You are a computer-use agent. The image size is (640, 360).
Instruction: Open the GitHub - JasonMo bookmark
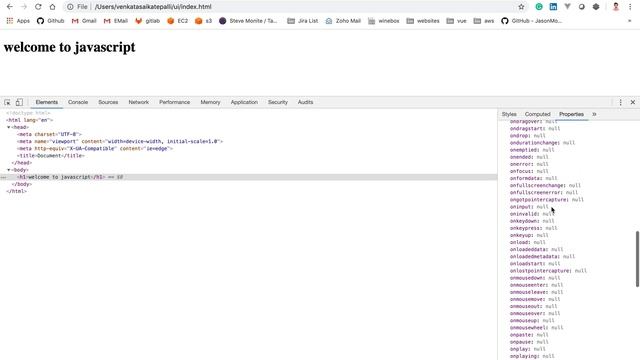[531, 21]
